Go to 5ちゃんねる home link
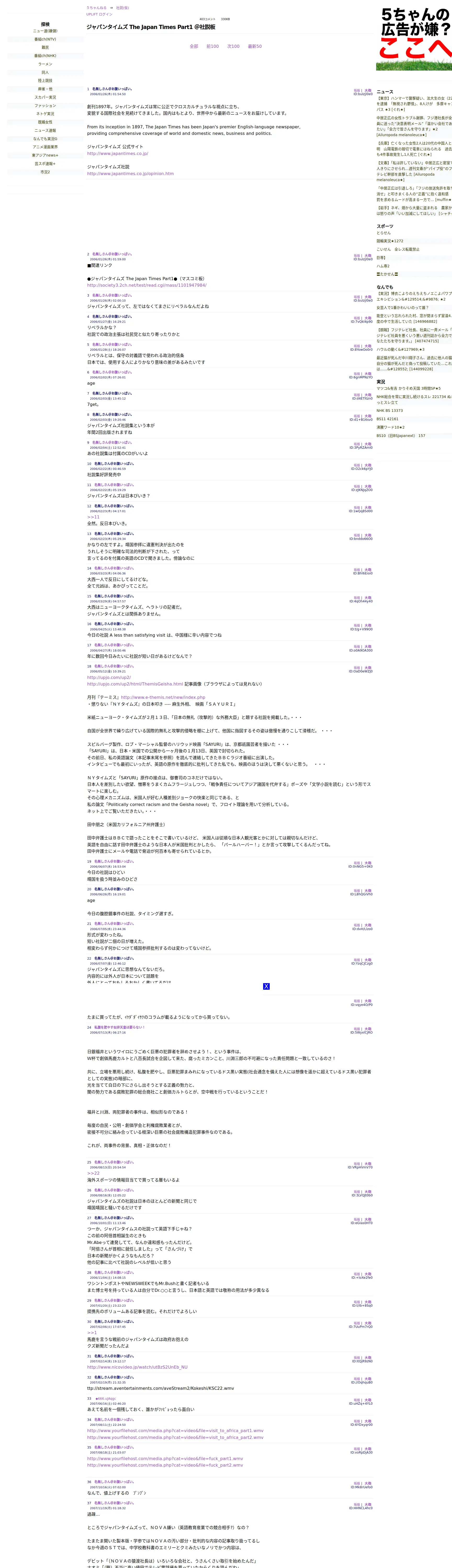This screenshot has width=452, height=1568. pos(96,8)
